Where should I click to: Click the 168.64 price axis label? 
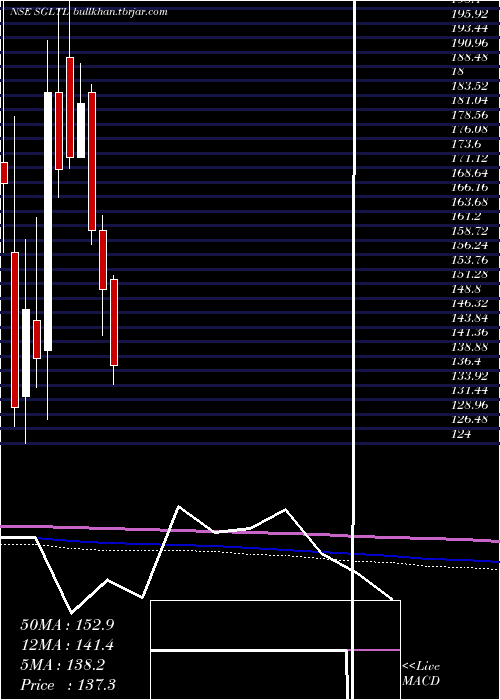click(469, 173)
